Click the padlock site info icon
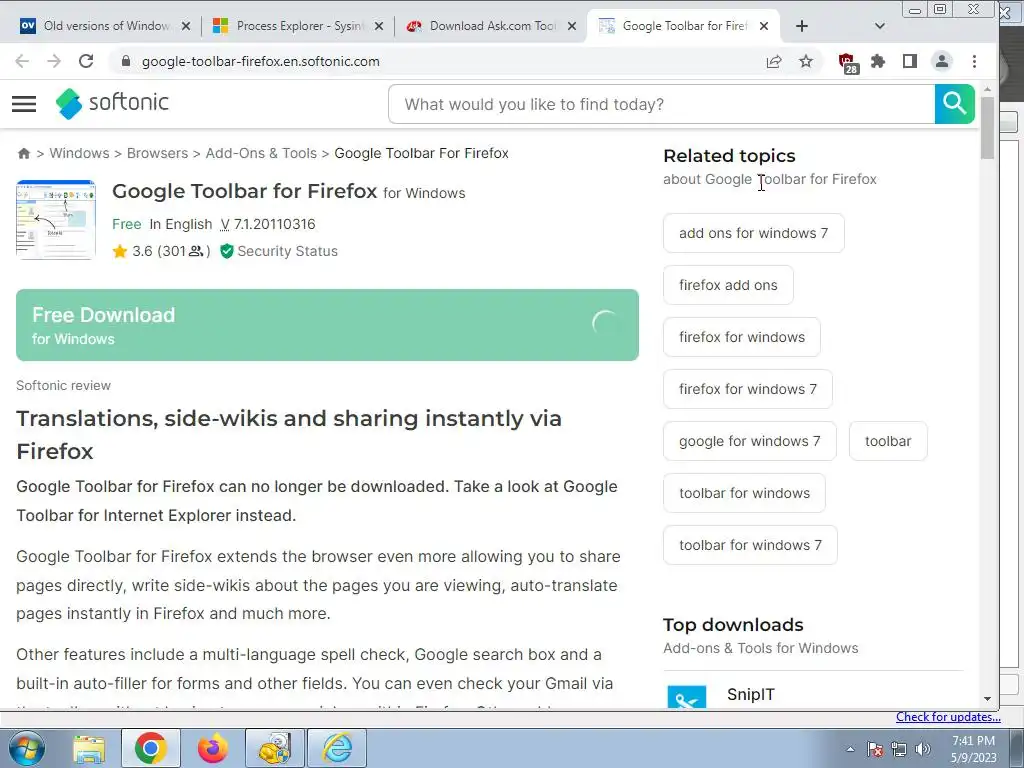 point(127,61)
